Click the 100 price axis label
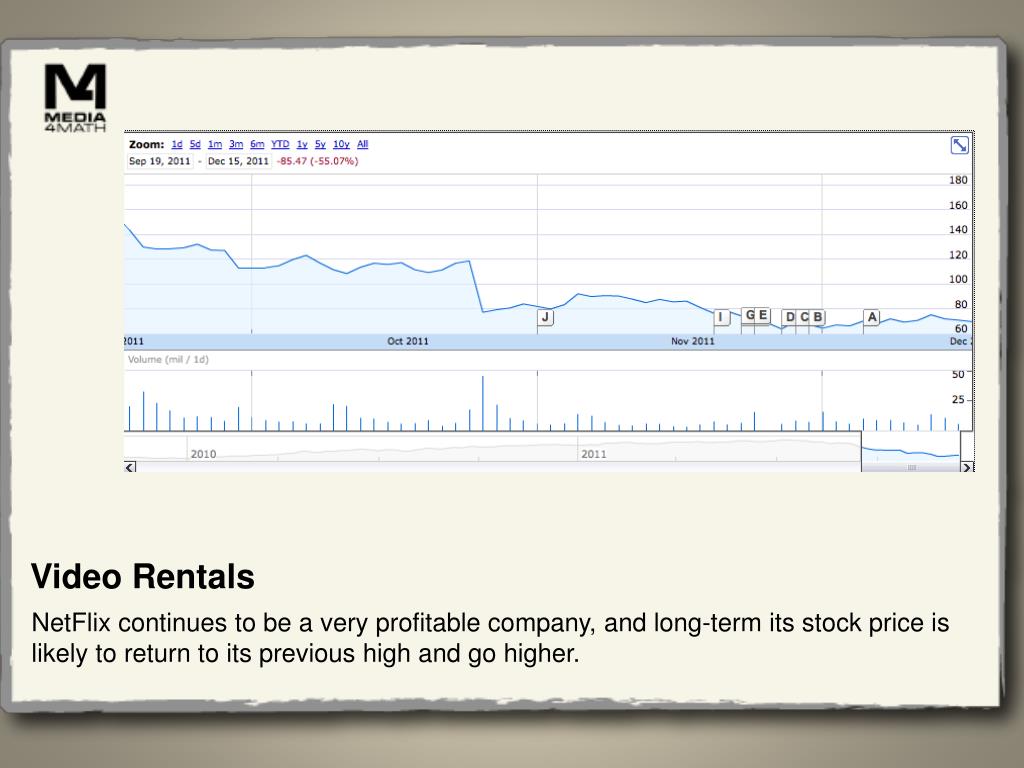Screen dimensions: 1024x768 coord(958,280)
